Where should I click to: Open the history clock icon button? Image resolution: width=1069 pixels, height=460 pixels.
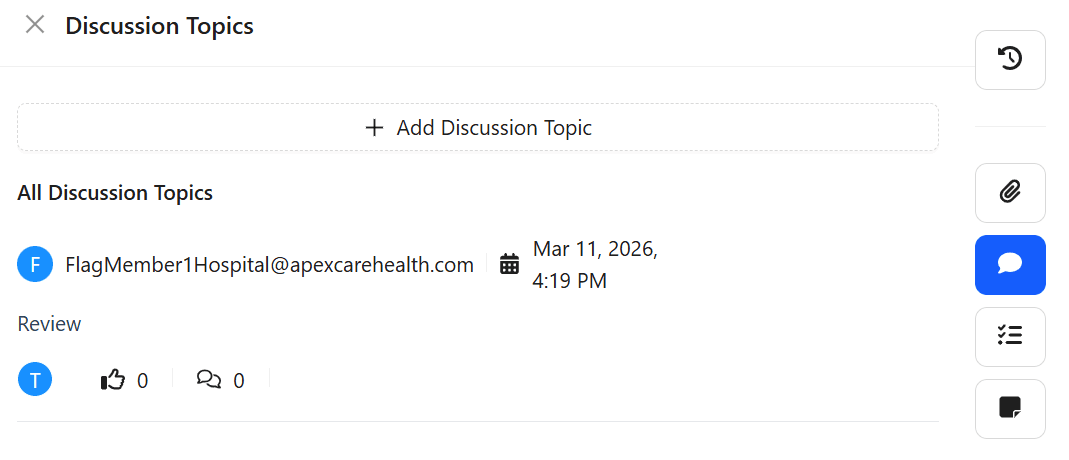tap(1010, 60)
